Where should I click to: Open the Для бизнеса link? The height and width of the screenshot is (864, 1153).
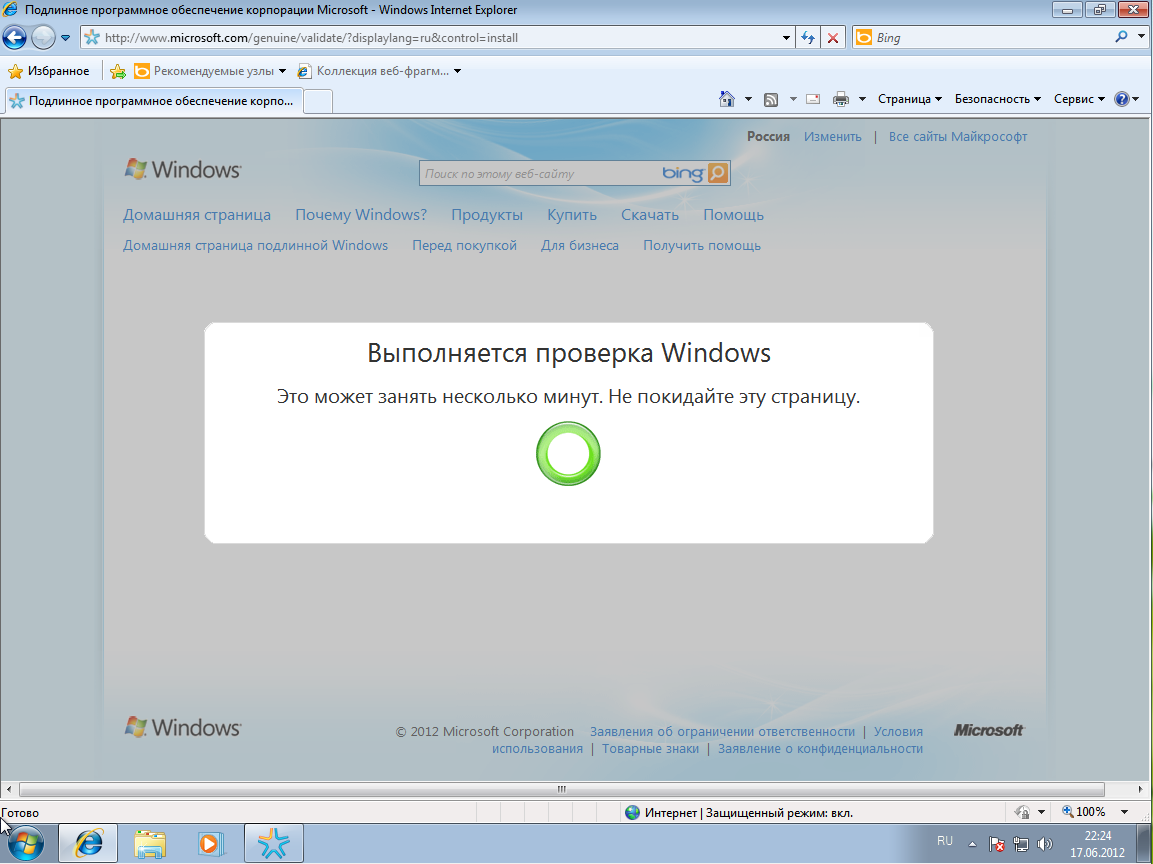click(x=579, y=246)
